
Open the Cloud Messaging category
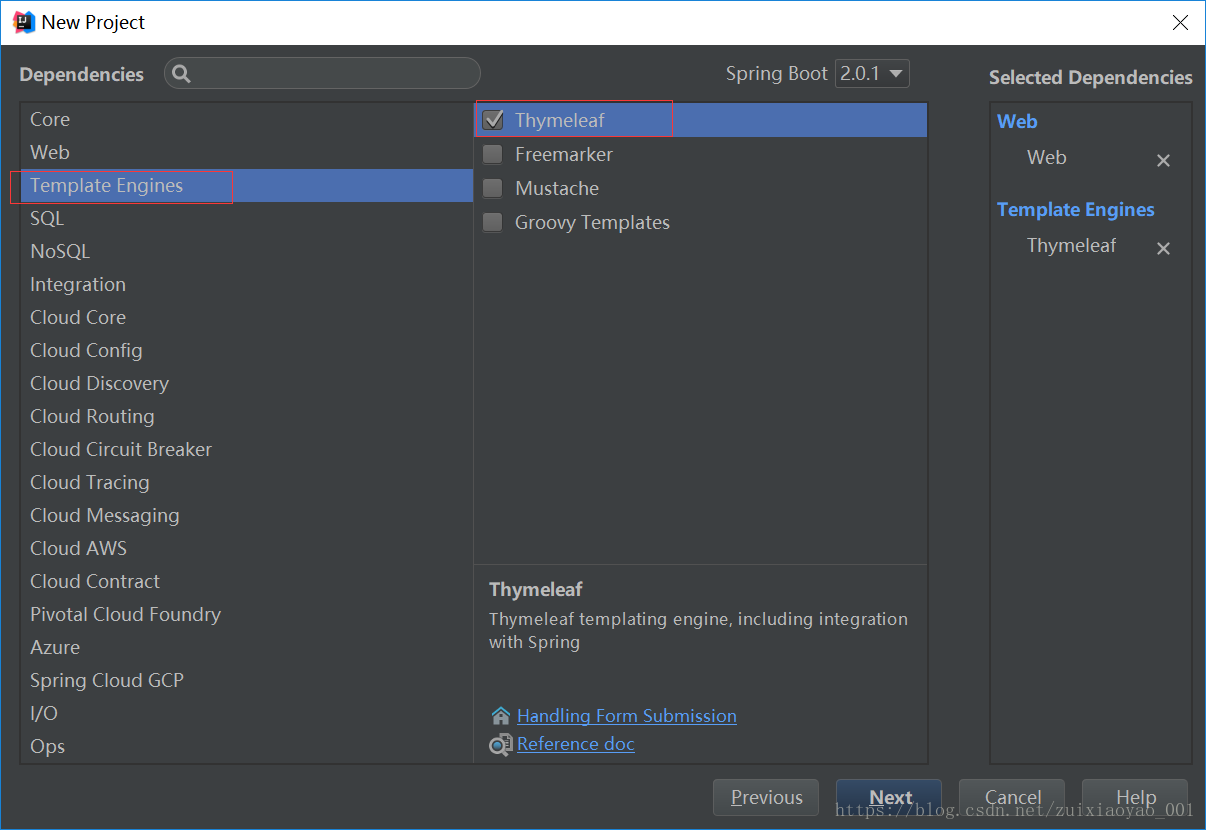point(246,515)
